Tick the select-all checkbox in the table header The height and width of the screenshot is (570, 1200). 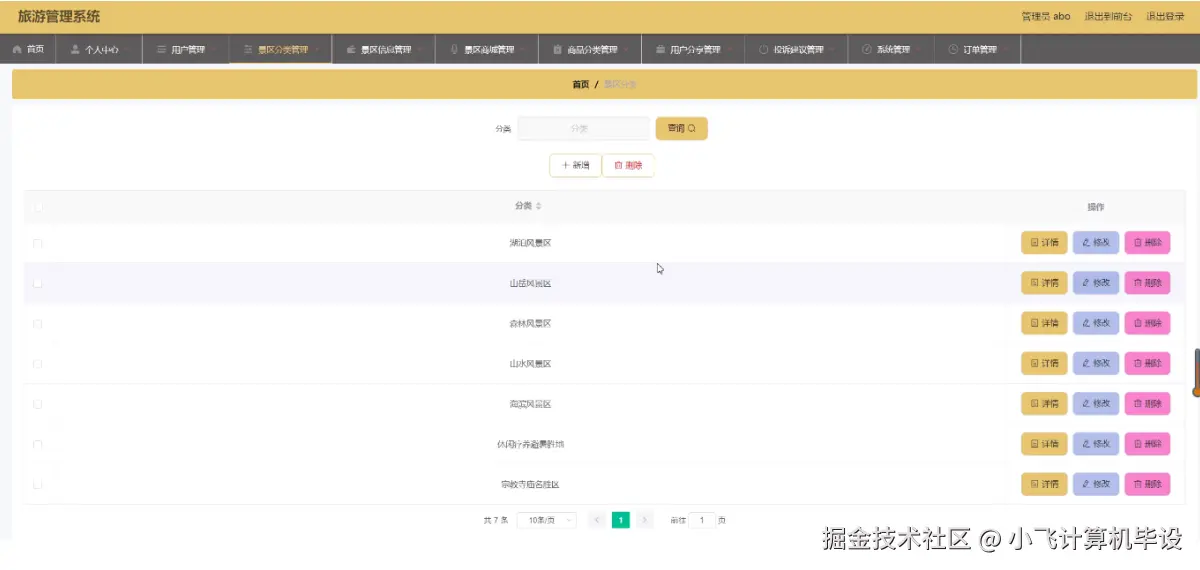point(38,207)
